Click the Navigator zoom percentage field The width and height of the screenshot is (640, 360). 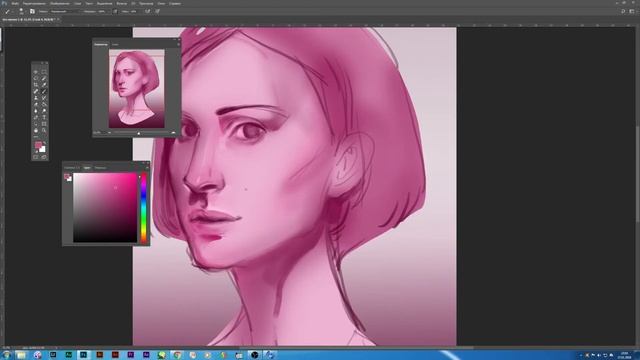pos(97,133)
